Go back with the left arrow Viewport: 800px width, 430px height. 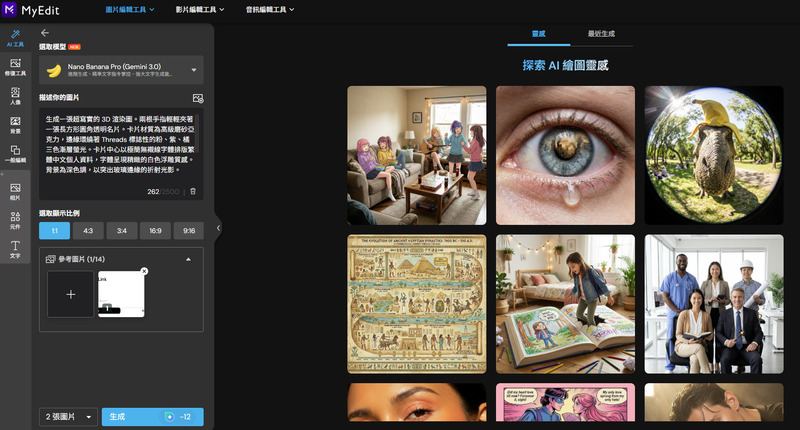[x=45, y=33]
